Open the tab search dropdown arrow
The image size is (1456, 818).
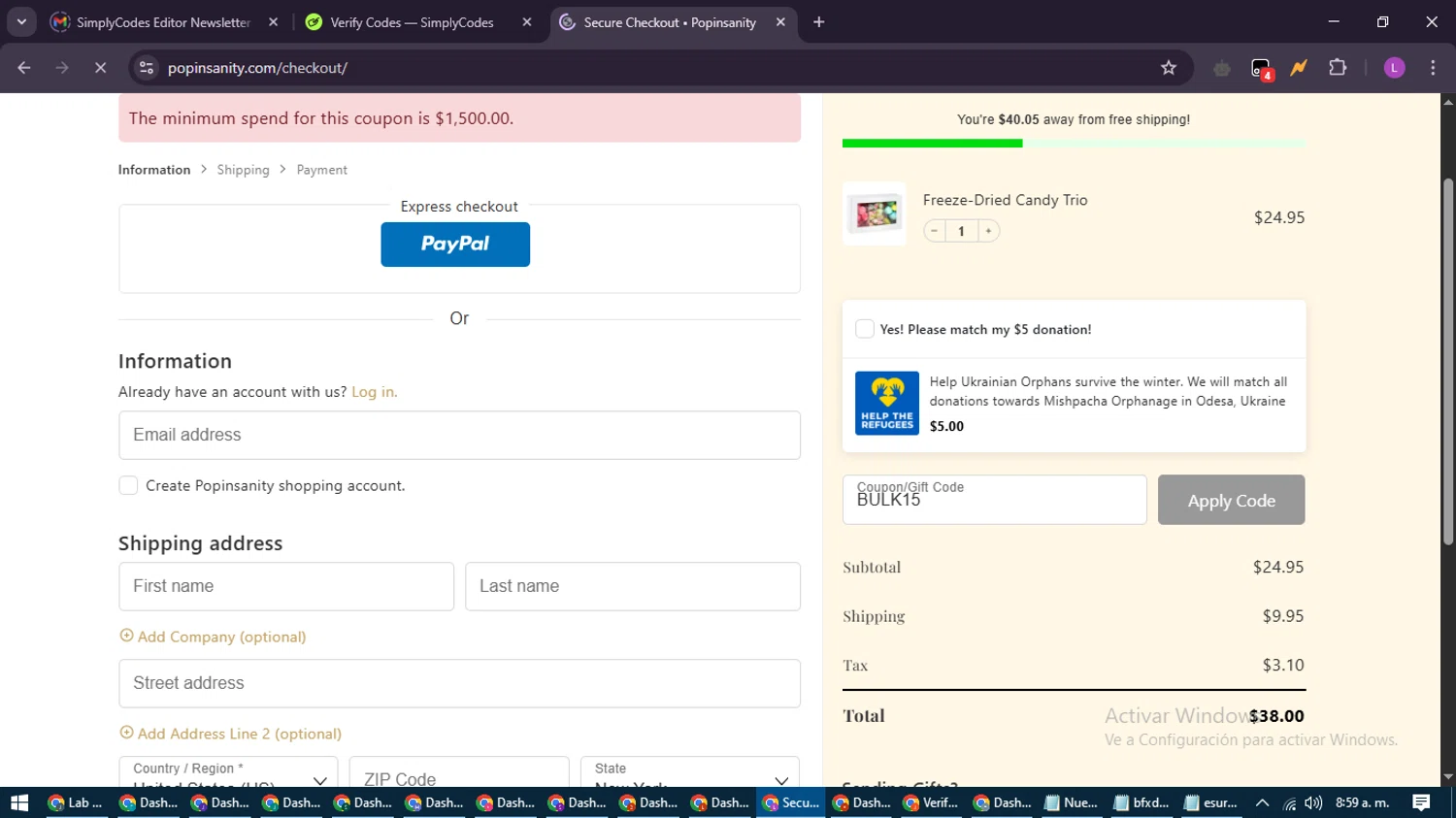point(21,21)
